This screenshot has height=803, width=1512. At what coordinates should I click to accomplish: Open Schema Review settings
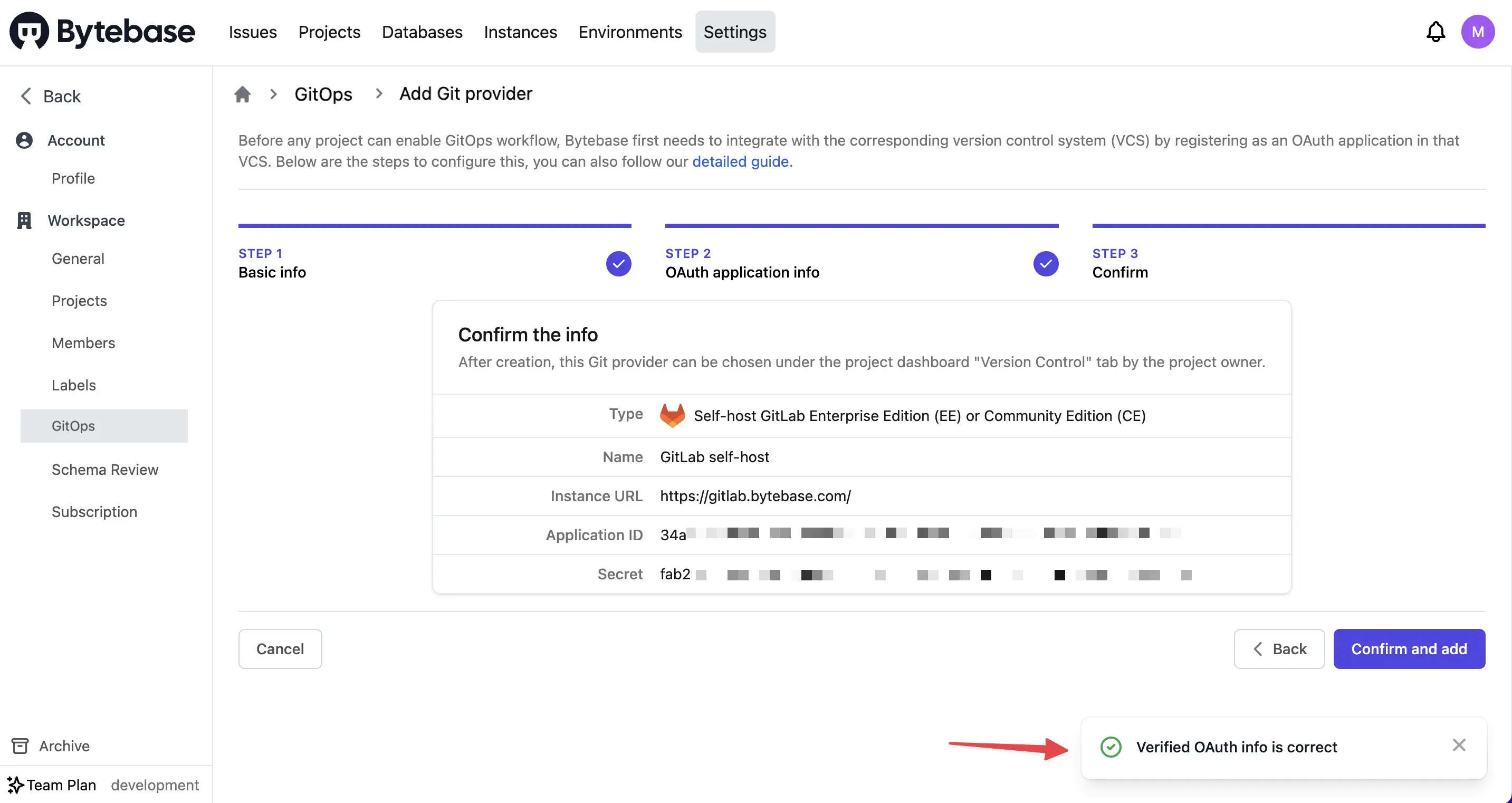pyautogui.click(x=105, y=470)
